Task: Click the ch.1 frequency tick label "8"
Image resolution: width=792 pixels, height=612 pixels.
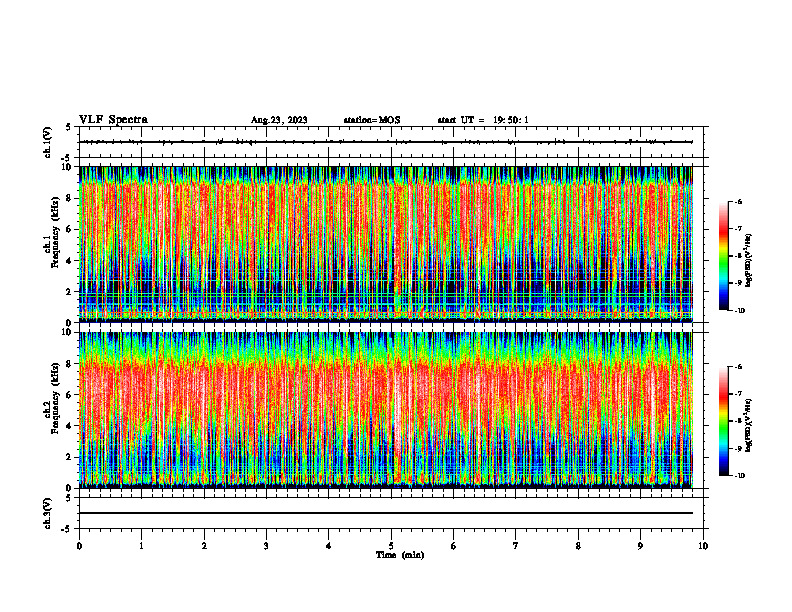Action: 70,198
